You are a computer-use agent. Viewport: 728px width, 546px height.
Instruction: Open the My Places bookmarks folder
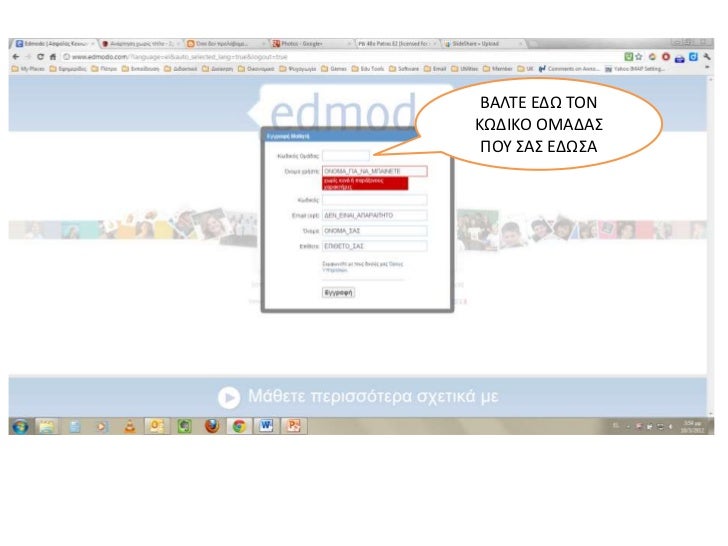[28, 69]
